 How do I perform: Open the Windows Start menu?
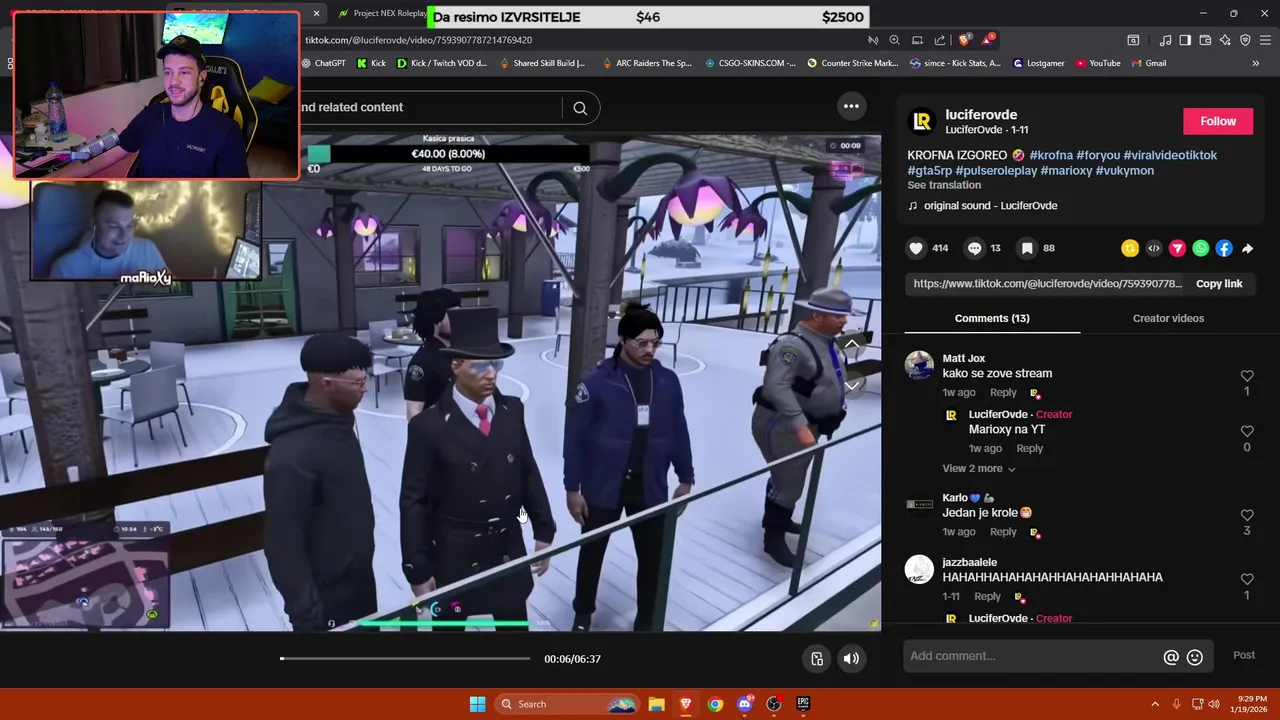477,704
